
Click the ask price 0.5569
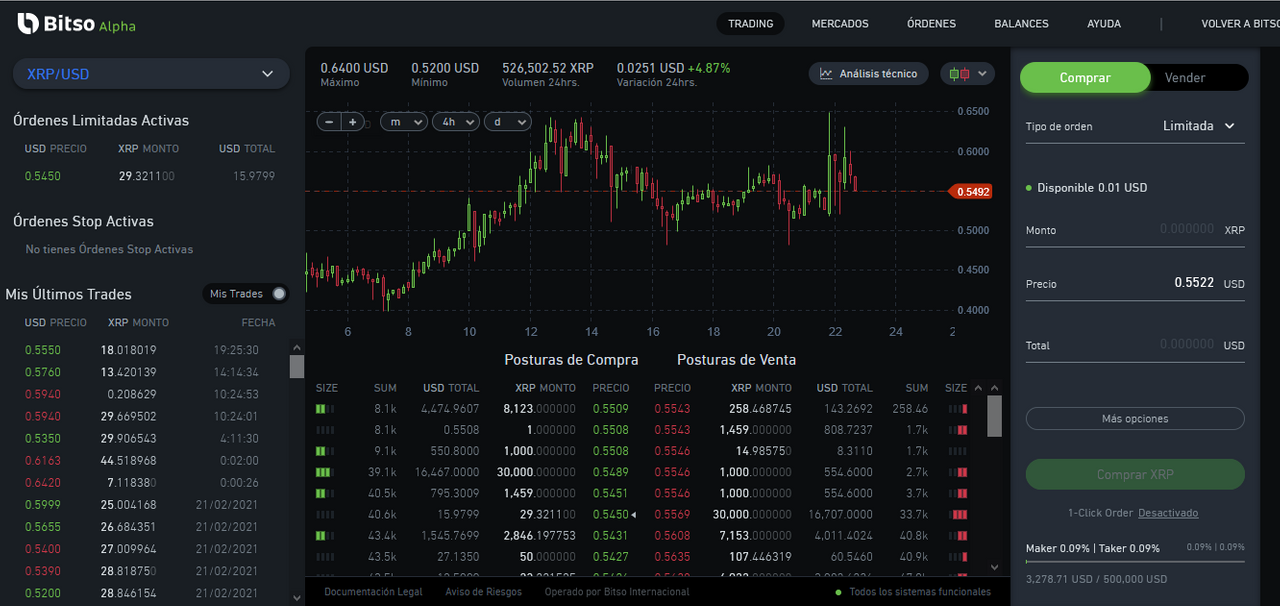672,515
